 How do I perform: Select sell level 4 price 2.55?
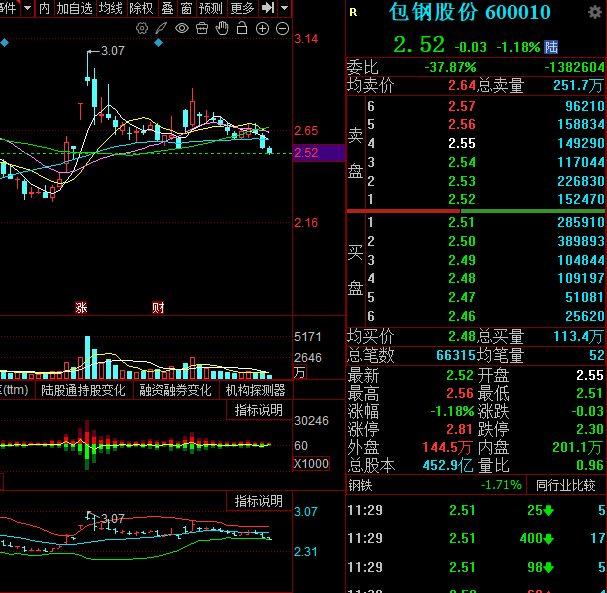tap(461, 143)
